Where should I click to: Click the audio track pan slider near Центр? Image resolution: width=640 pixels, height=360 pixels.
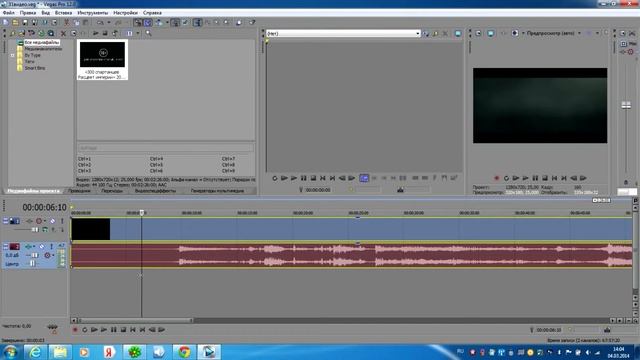tap(32, 264)
